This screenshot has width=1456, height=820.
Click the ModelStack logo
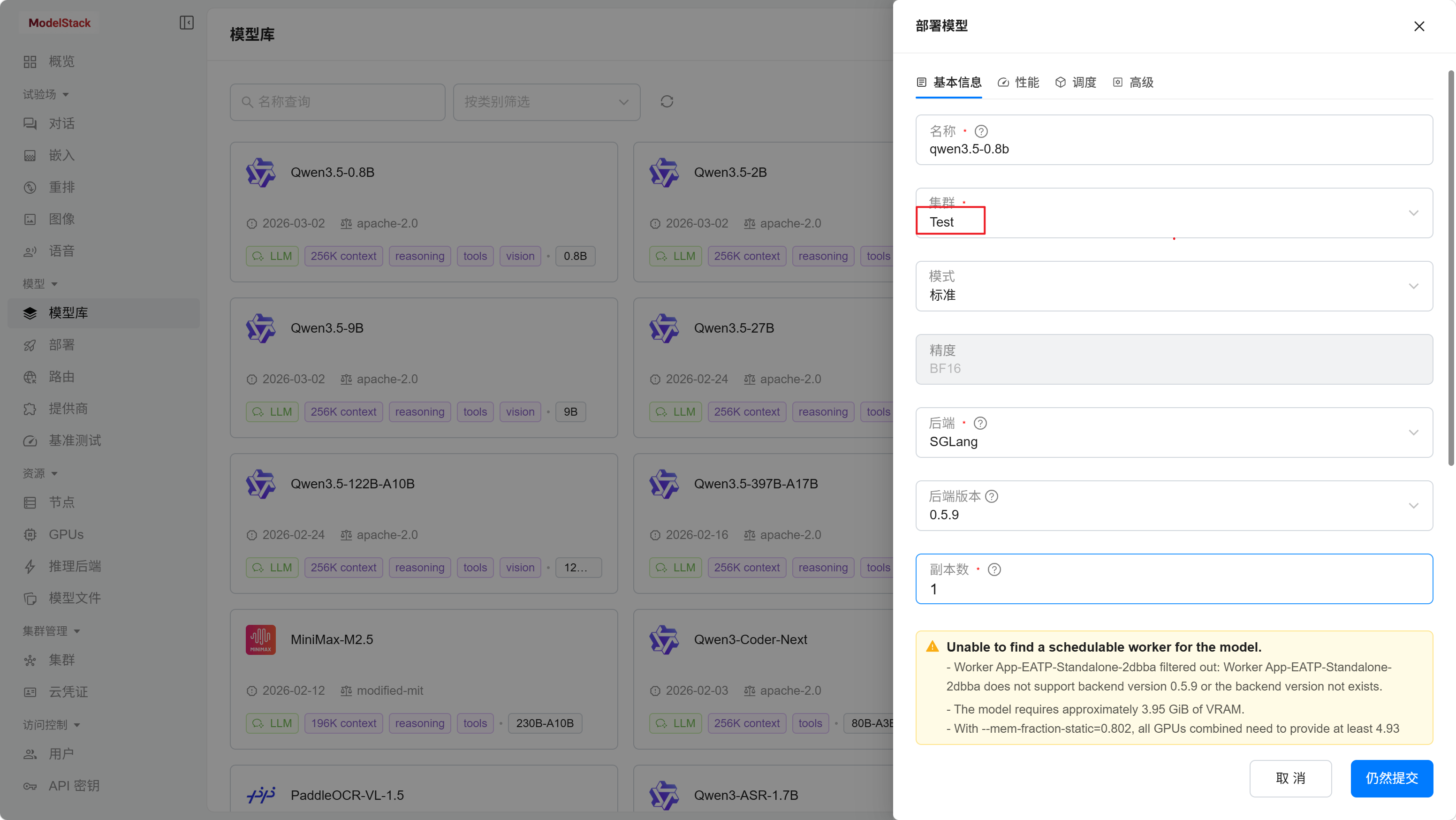click(x=60, y=23)
